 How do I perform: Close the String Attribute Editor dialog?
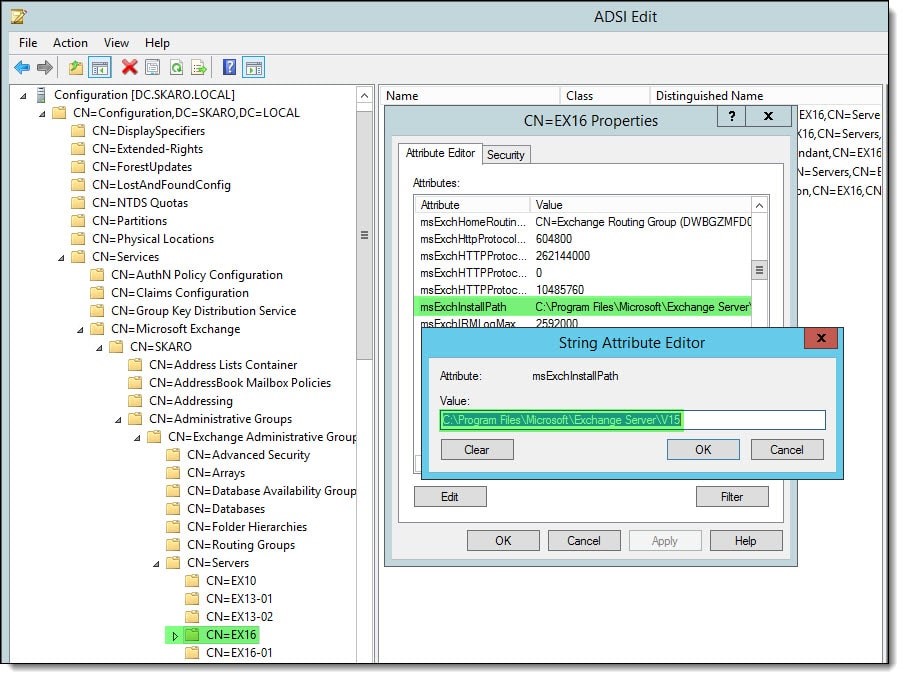click(821, 338)
